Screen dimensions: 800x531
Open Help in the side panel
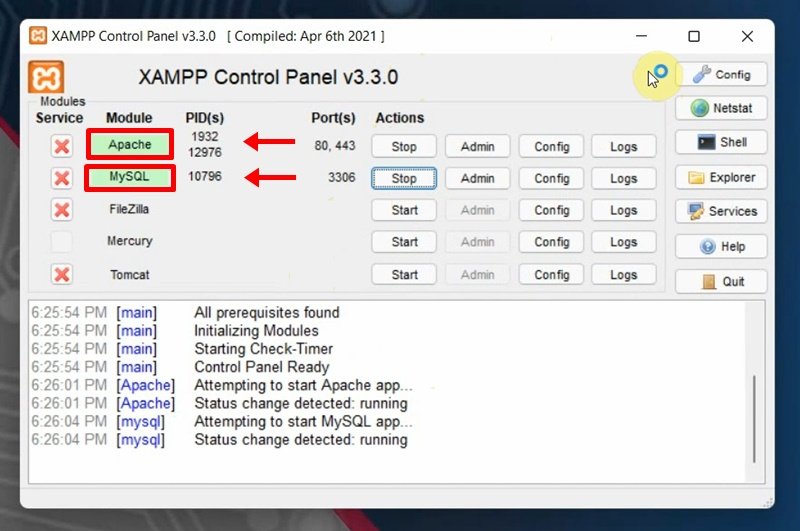[x=721, y=246]
